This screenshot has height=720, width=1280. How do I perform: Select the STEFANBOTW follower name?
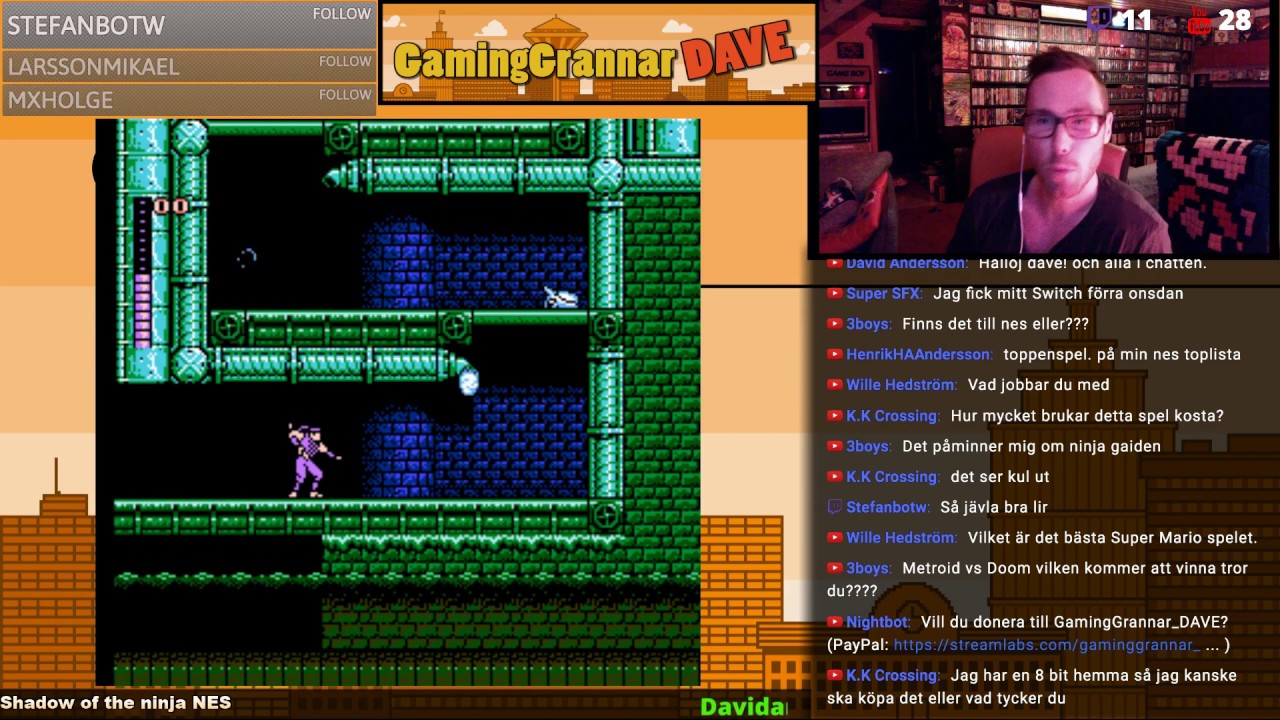[x=86, y=25]
